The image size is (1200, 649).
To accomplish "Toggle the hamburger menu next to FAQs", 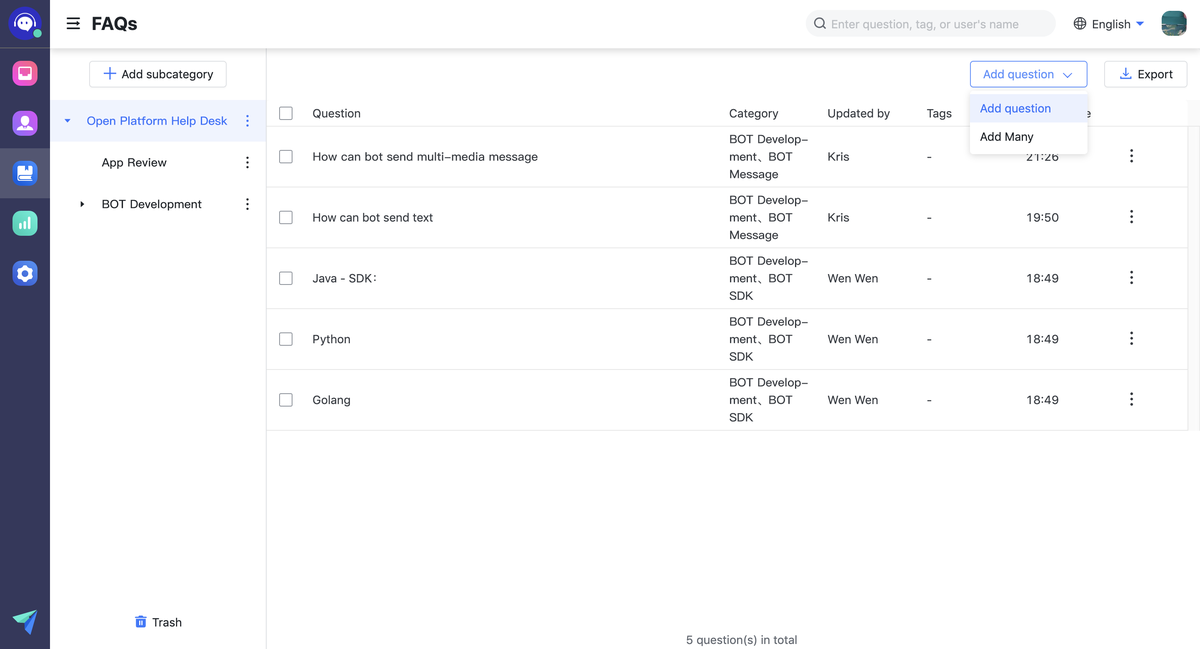I will point(73,23).
